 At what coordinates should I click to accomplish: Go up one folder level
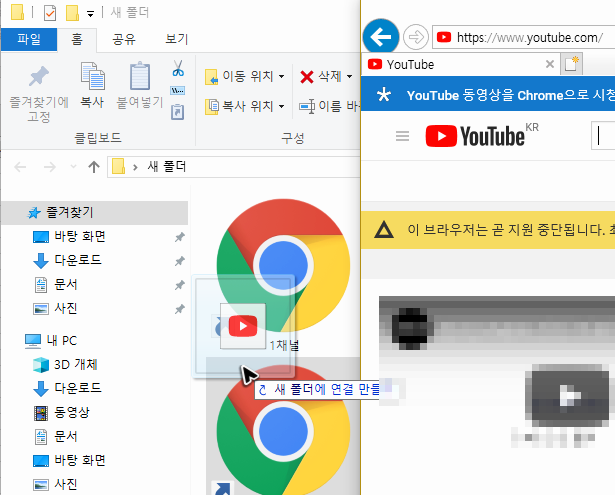click(94, 167)
